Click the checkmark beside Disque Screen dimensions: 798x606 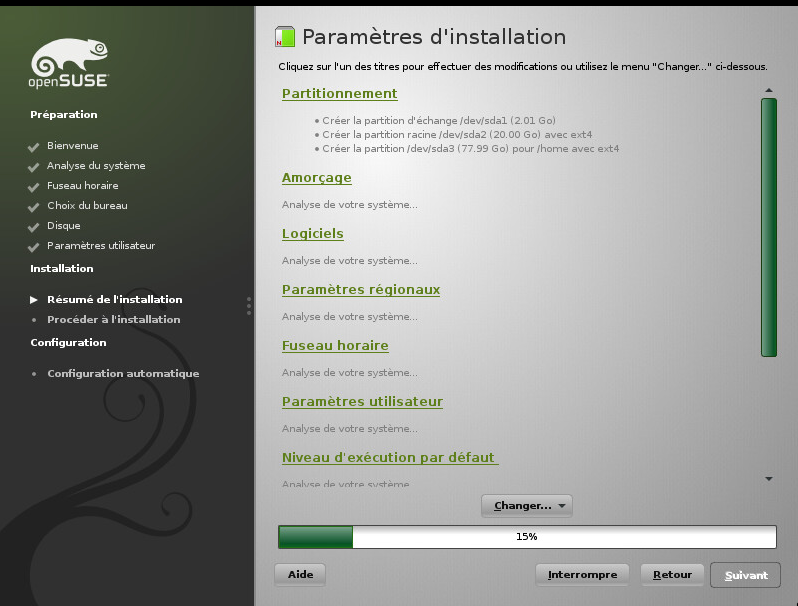34,227
